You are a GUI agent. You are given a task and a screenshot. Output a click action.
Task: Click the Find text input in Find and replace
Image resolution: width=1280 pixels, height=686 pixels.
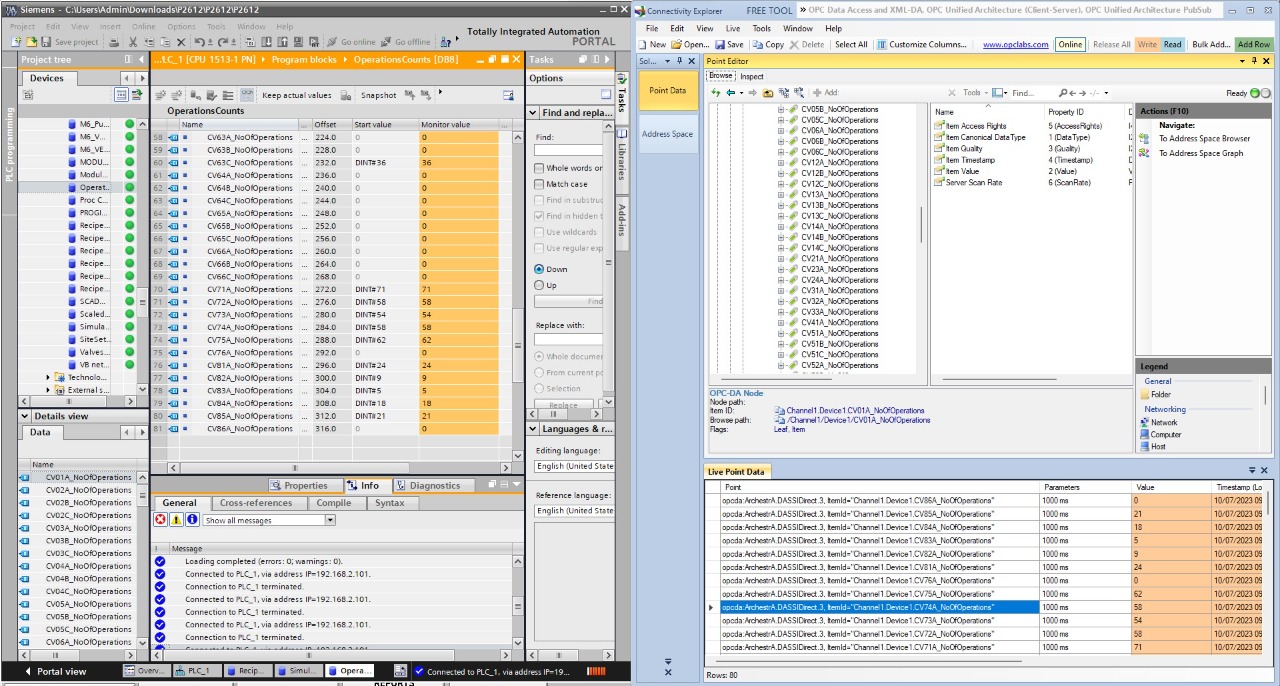pos(569,151)
